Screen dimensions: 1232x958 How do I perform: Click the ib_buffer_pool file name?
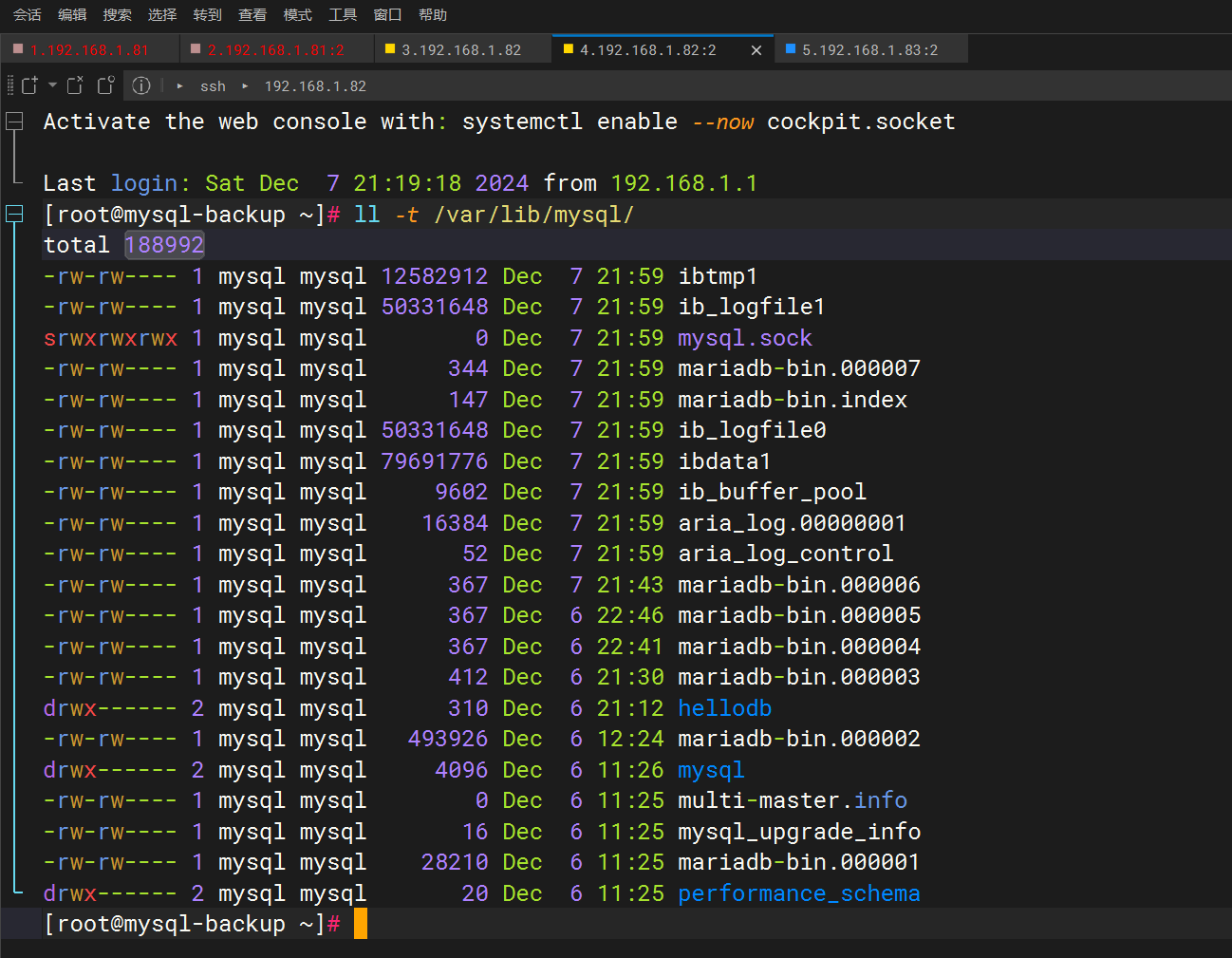[x=772, y=492]
